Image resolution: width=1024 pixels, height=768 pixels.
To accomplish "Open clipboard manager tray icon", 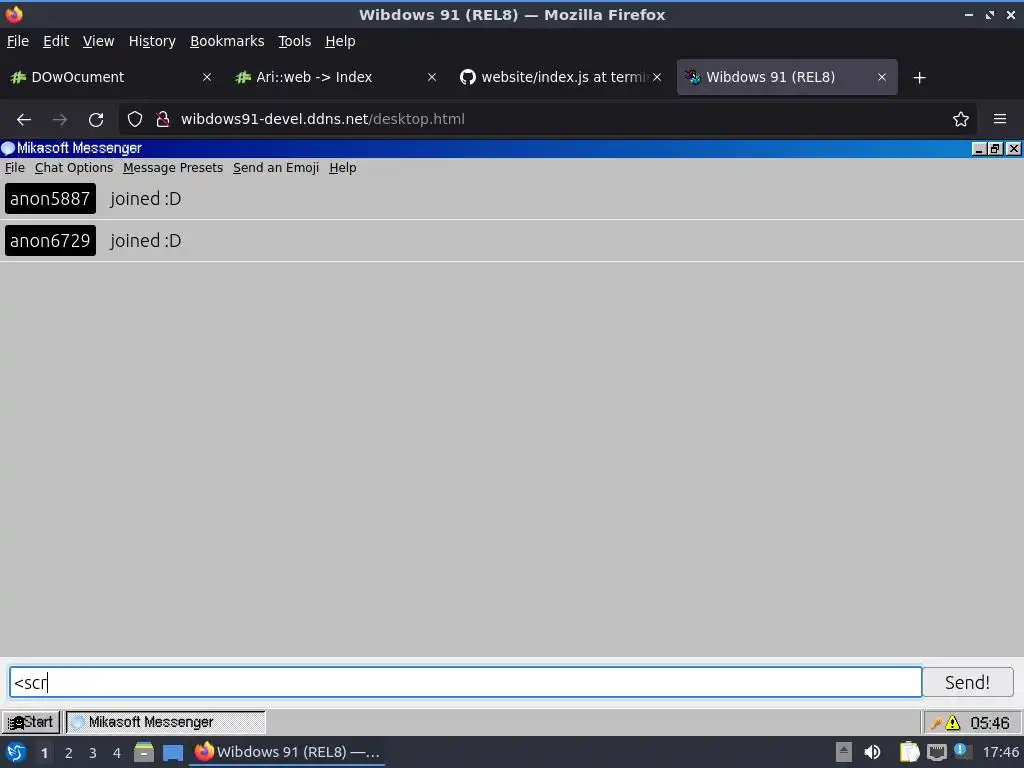I will tap(909, 752).
